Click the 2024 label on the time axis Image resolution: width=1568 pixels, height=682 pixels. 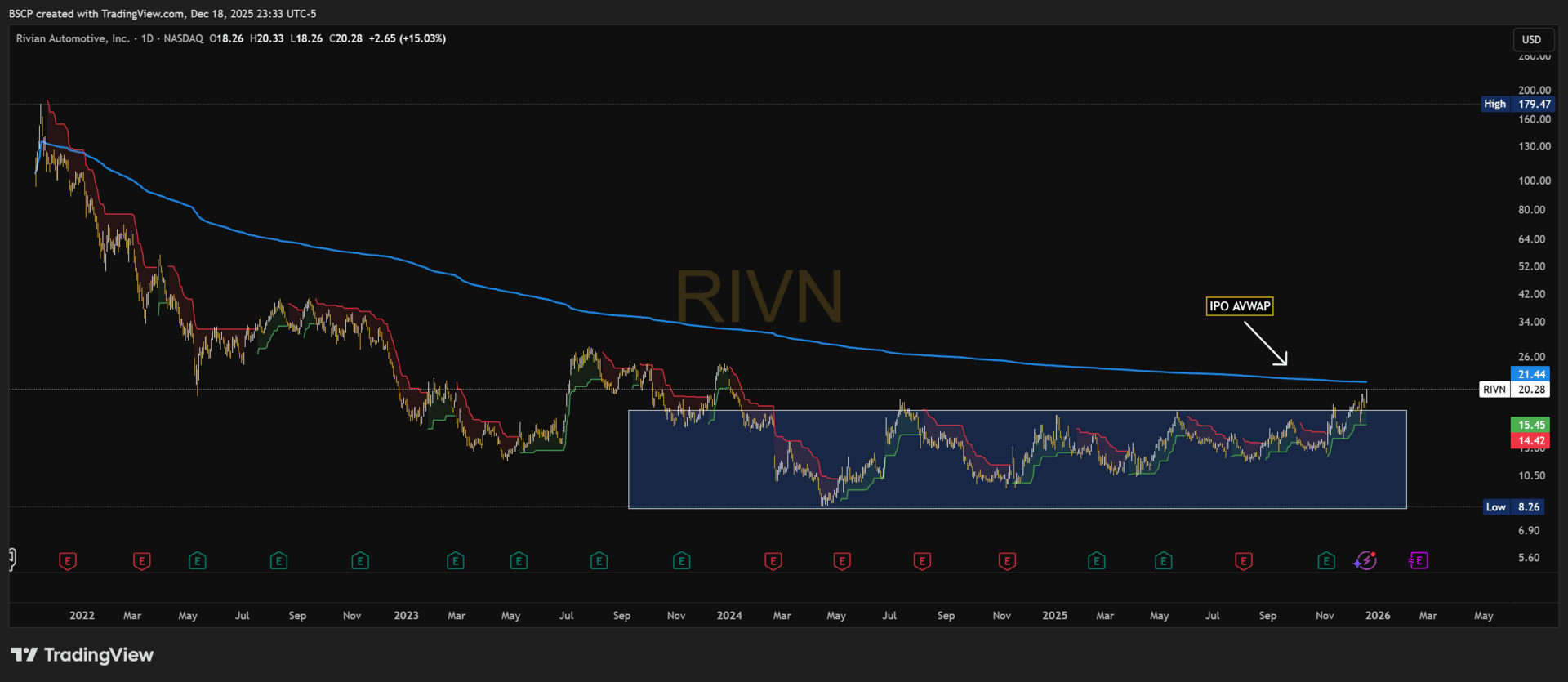729,616
